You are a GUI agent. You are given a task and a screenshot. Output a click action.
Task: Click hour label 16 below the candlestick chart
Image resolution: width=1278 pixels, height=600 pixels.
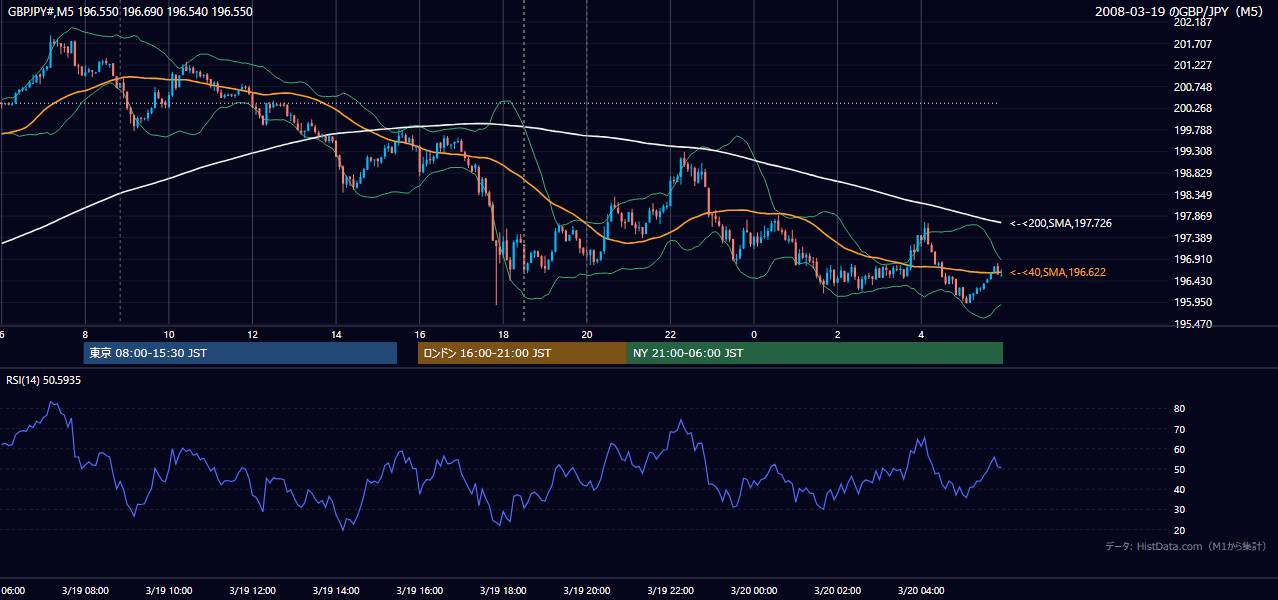point(419,335)
